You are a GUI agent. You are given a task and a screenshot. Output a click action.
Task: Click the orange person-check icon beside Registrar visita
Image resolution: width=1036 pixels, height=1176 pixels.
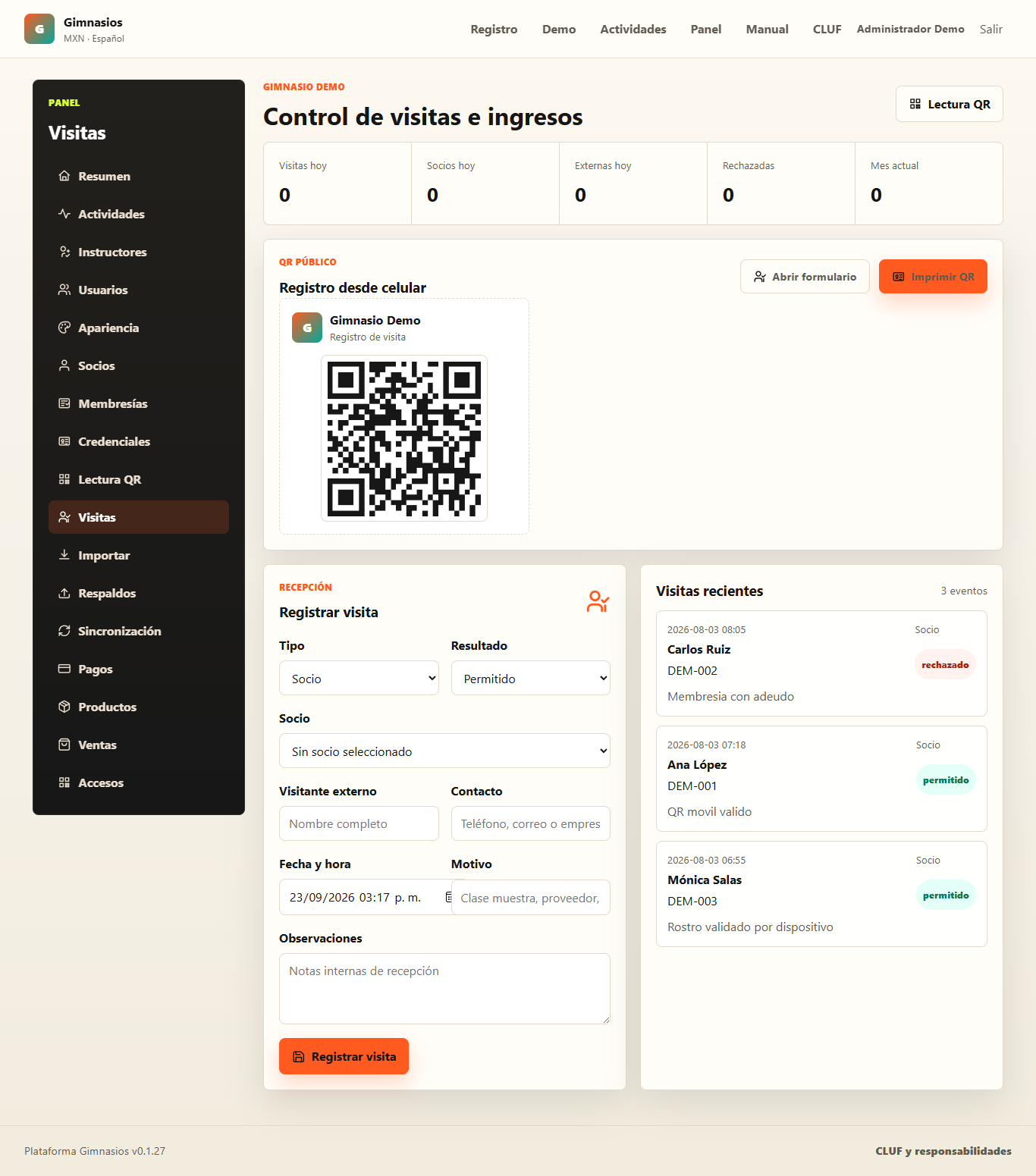tap(598, 601)
